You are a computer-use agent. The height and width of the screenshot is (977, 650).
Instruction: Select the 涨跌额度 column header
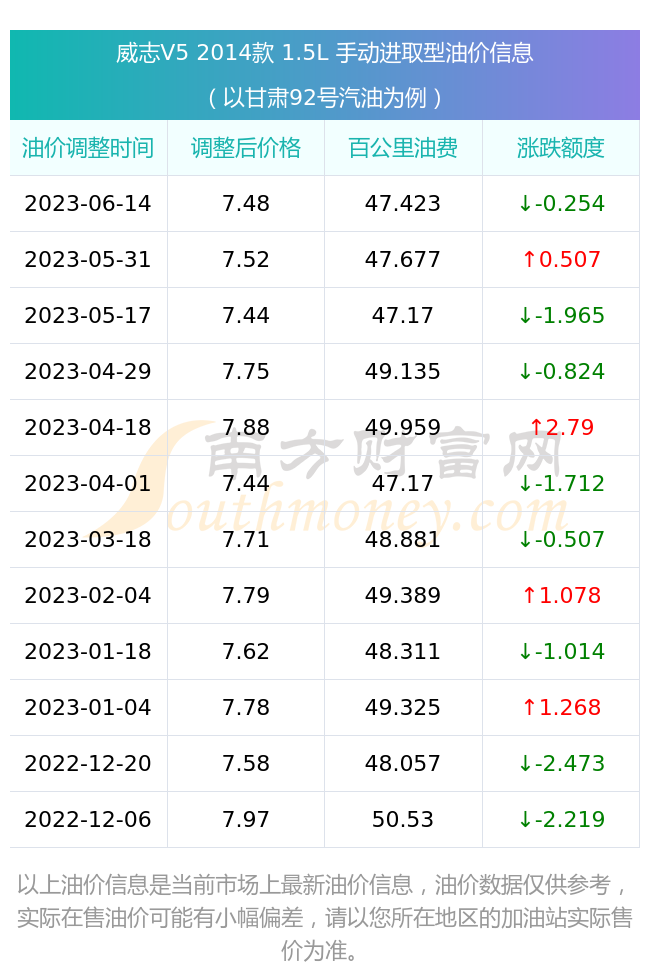pos(561,148)
